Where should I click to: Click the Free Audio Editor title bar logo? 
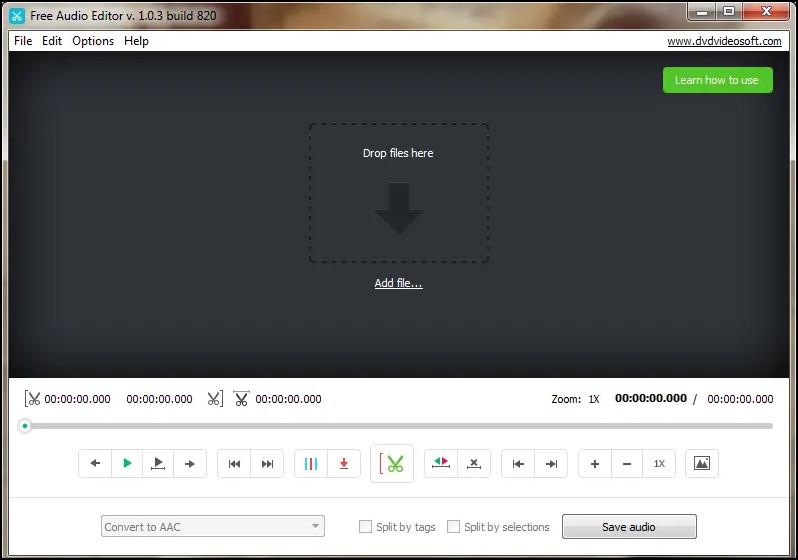(17, 16)
